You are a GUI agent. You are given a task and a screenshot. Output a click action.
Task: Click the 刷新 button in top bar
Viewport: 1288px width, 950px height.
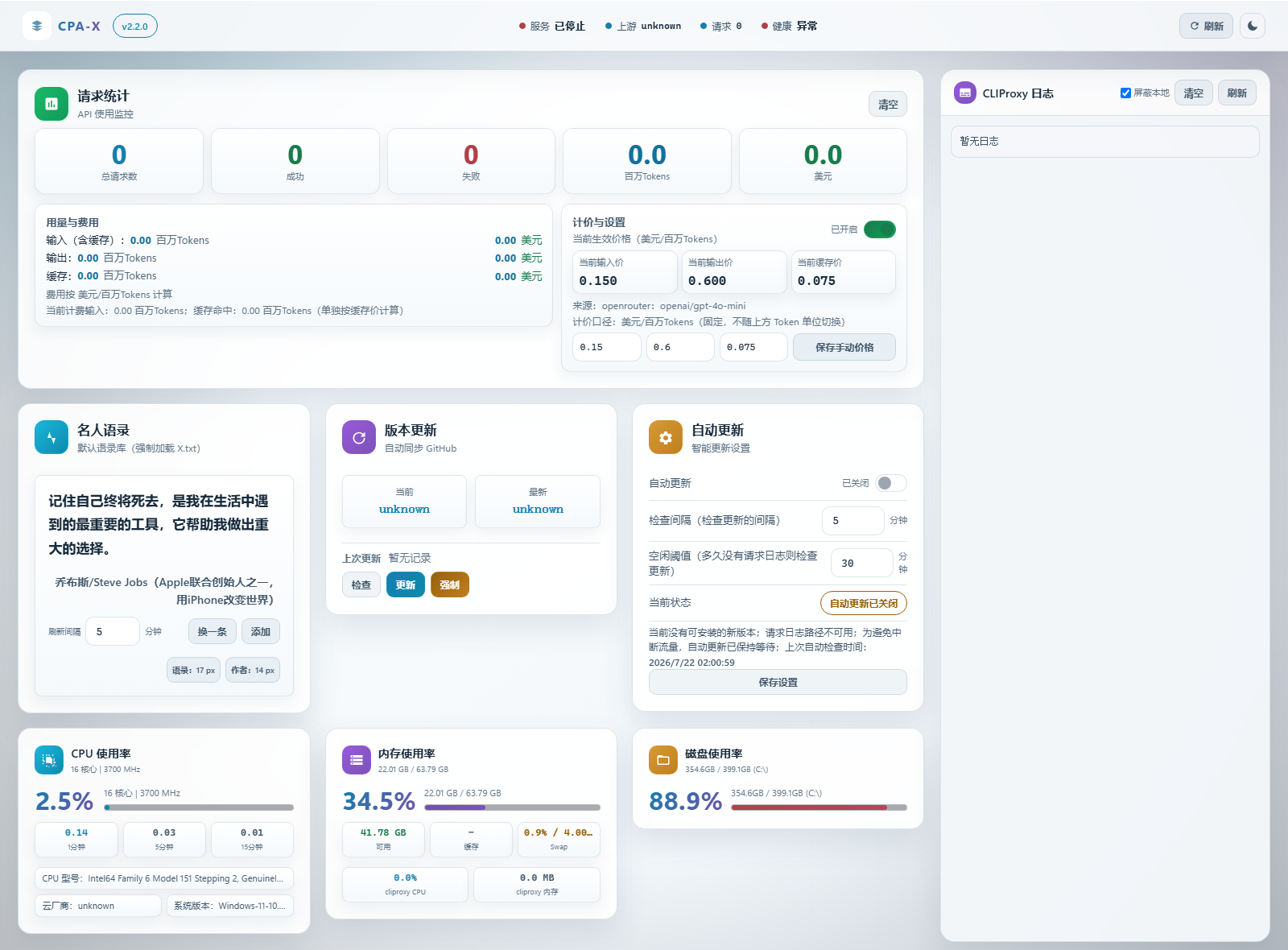[1206, 26]
